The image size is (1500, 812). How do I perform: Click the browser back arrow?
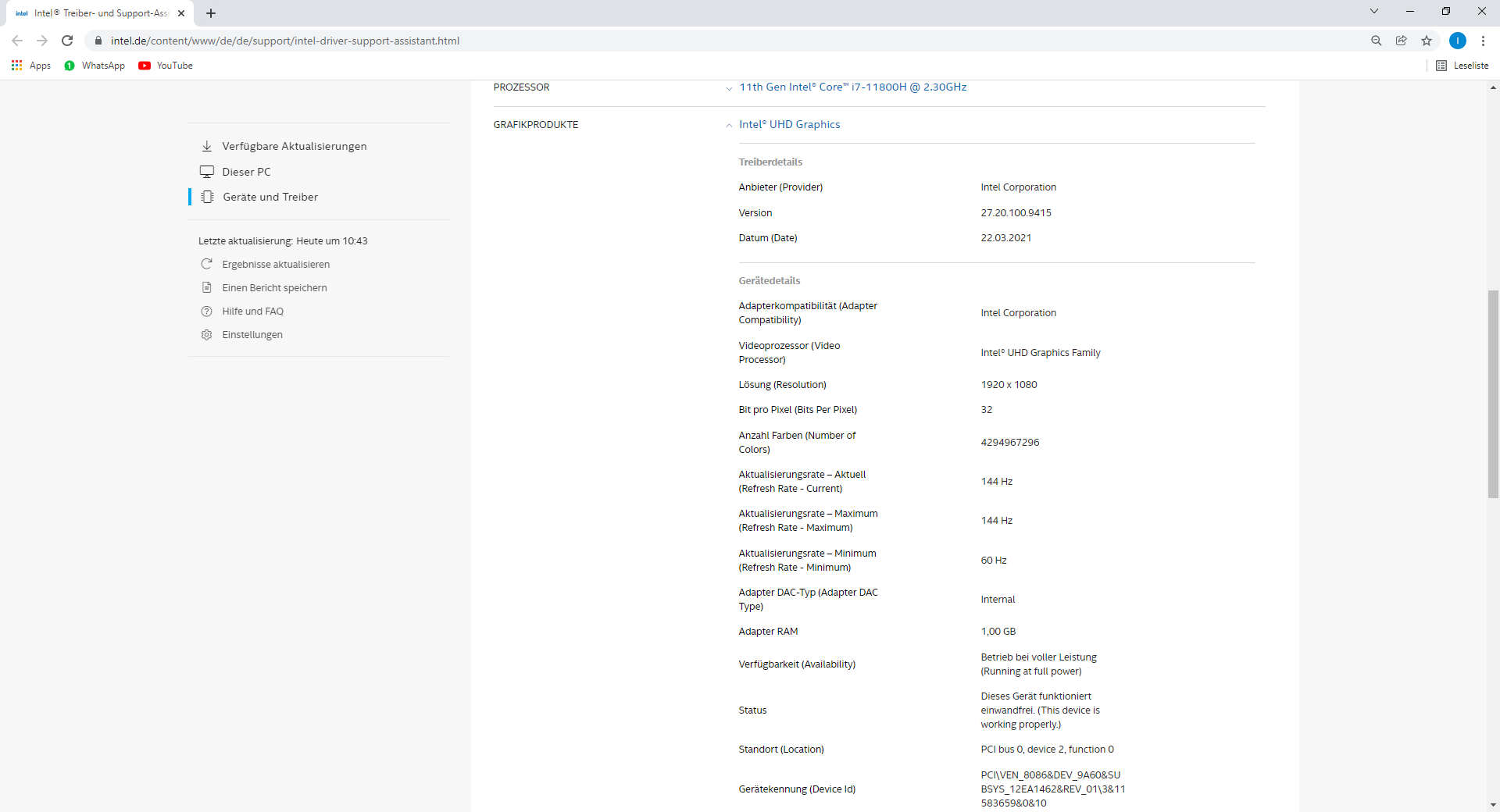click(17, 41)
